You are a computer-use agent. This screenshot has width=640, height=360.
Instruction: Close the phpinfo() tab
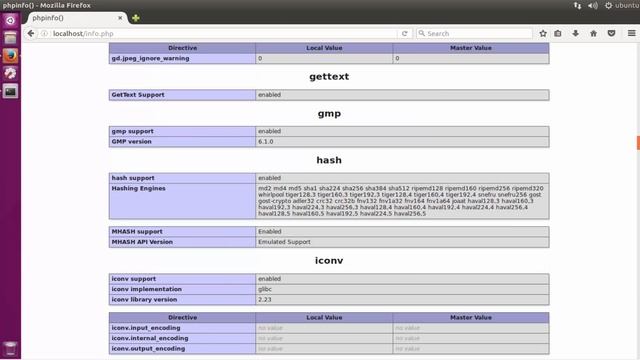click(x=120, y=18)
